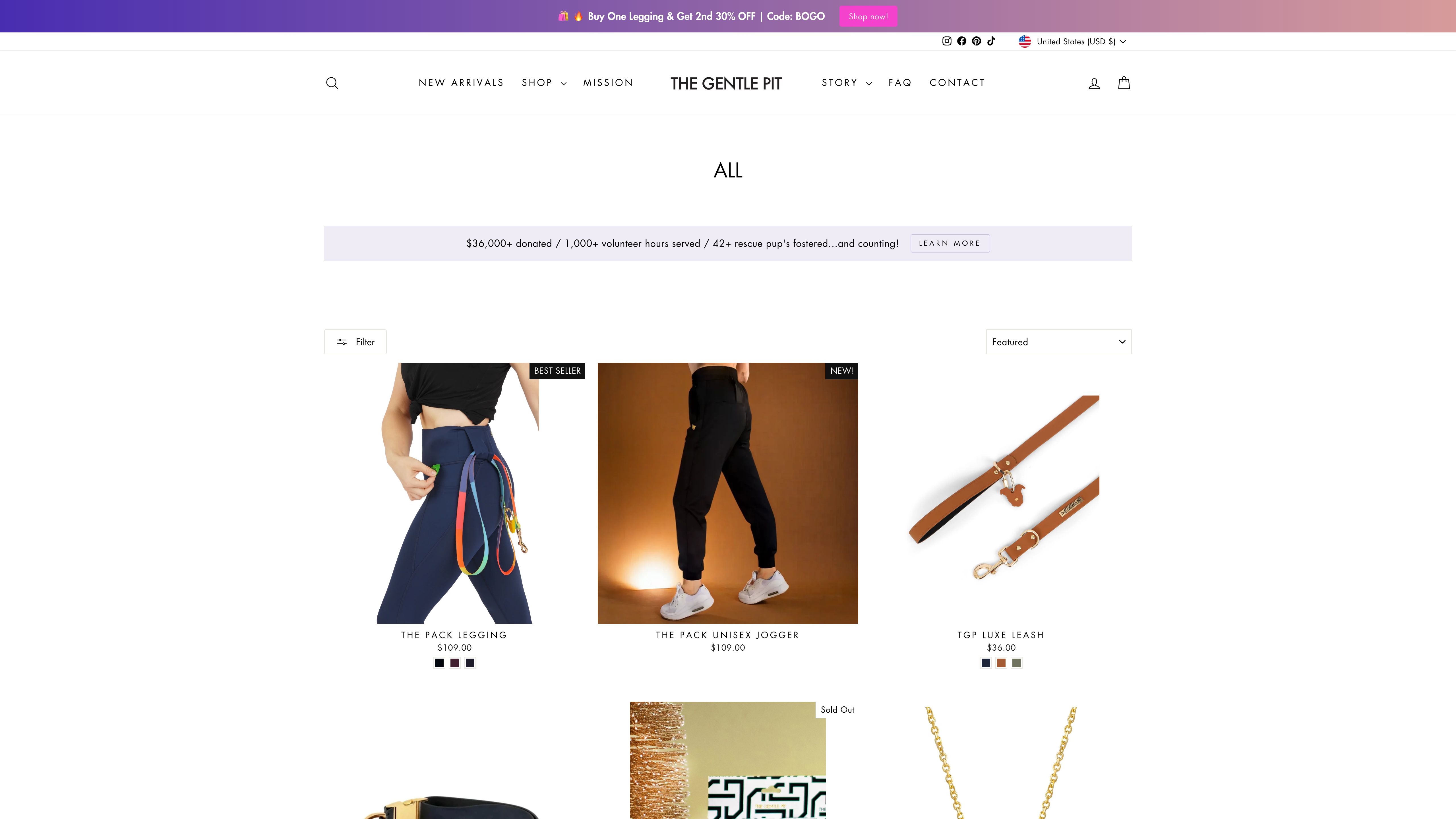Select black swatch for The Pack Legging
1456x819 pixels.
pyautogui.click(x=439, y=663)
